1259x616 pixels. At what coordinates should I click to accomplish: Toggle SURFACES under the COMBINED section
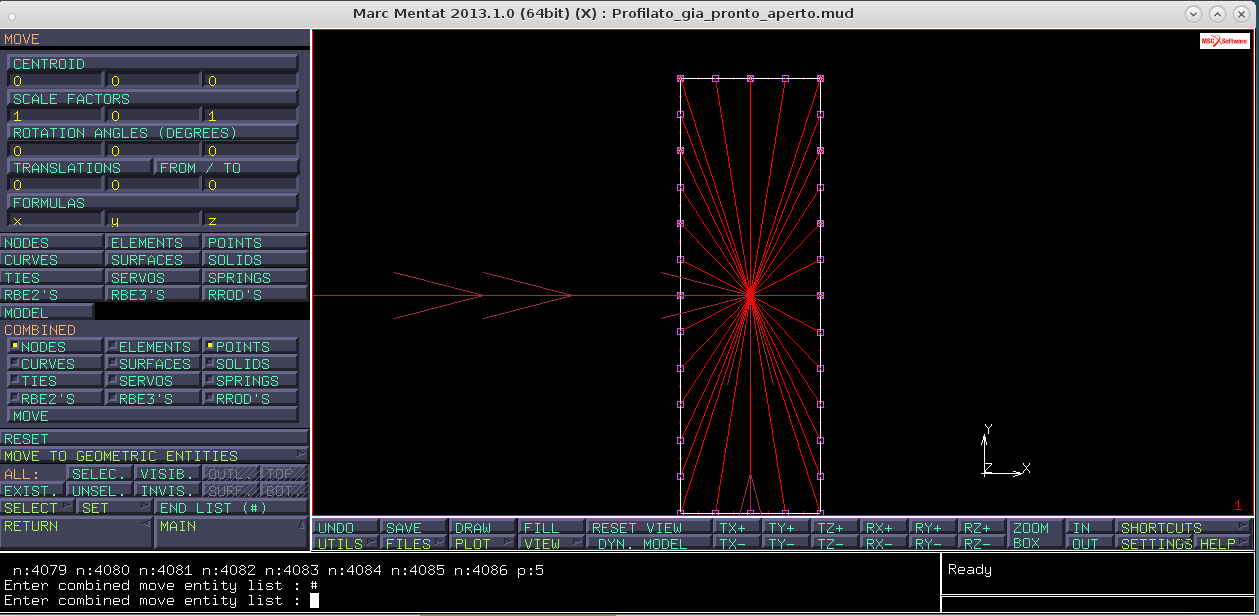tap(153, 364)
